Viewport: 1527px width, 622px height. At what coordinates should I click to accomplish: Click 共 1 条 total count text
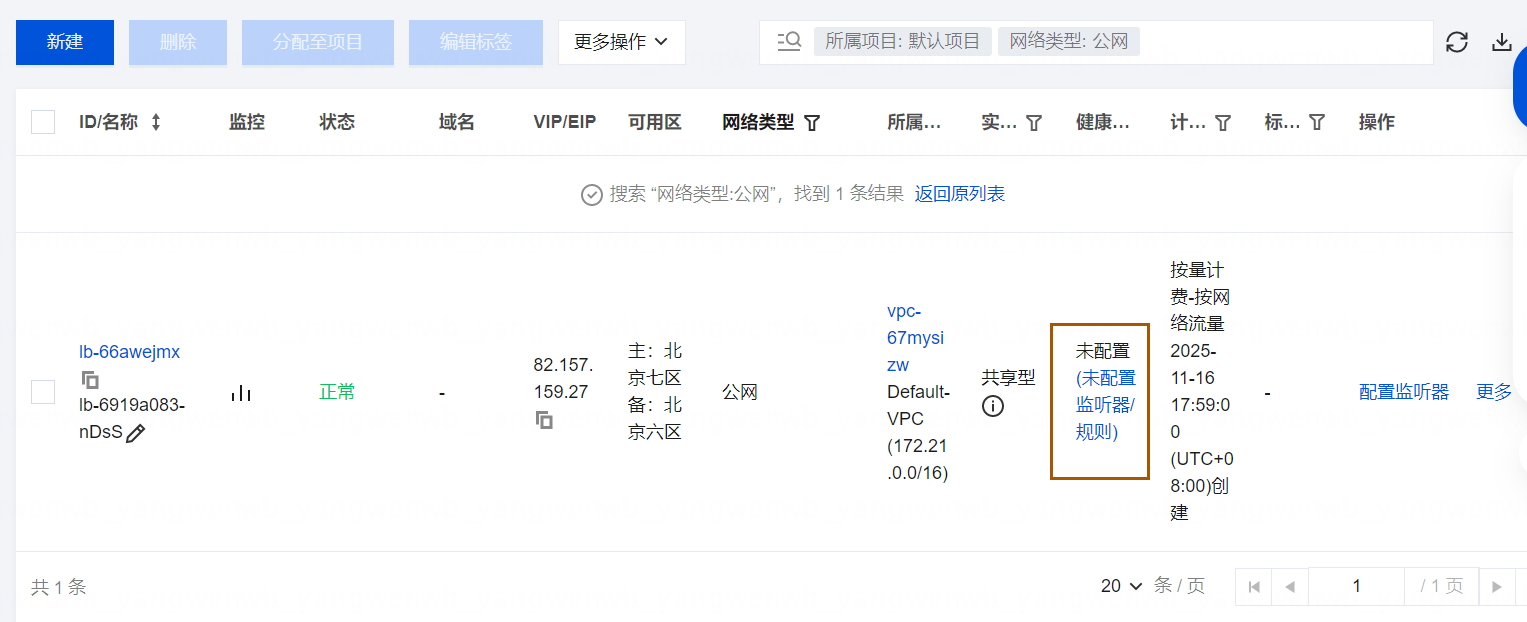coord(59,587)
